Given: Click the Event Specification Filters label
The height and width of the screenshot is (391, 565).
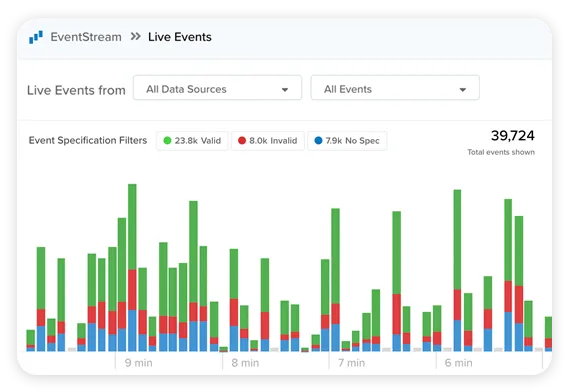Looking at the screenshot, I should click(x=88, y=140).
